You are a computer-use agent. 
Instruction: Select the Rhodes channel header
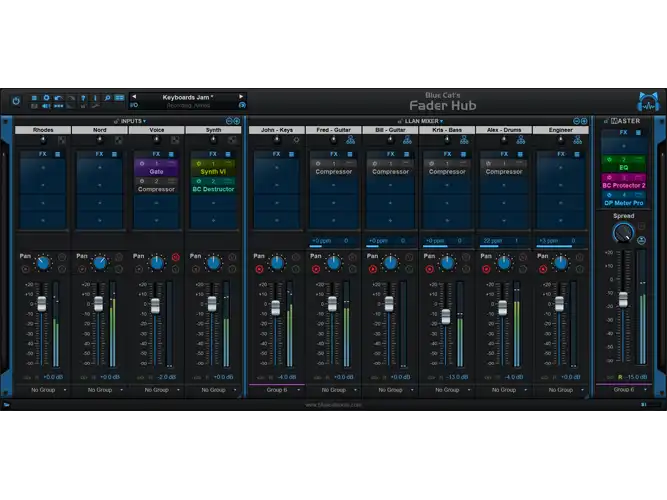(43, 130)
